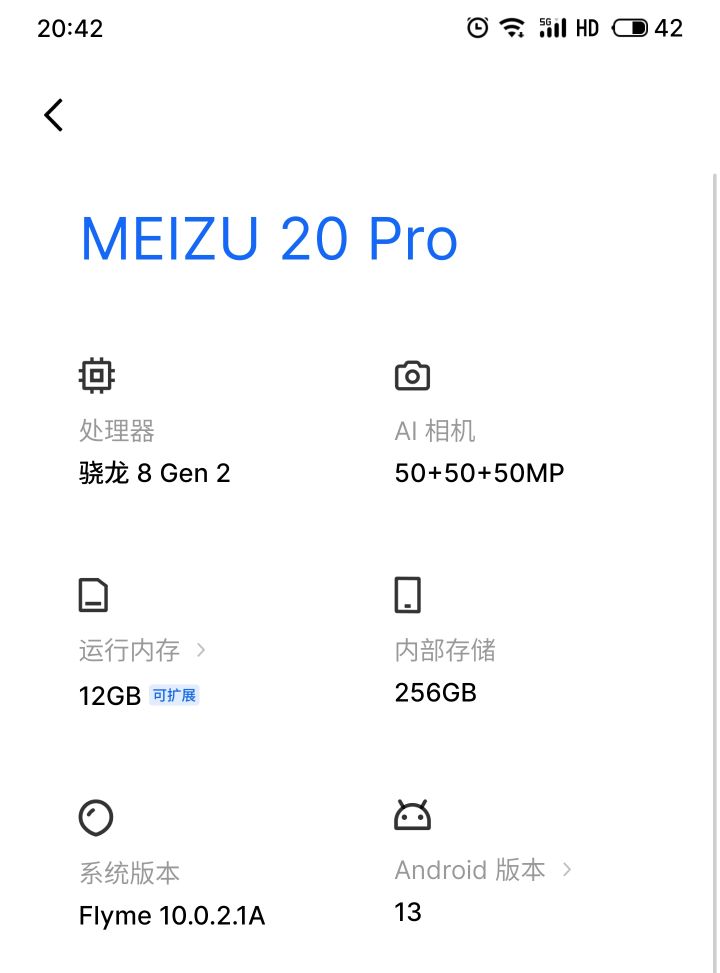Tap the internal storage phone icon
720x973 pixels.
coord(408,594)
